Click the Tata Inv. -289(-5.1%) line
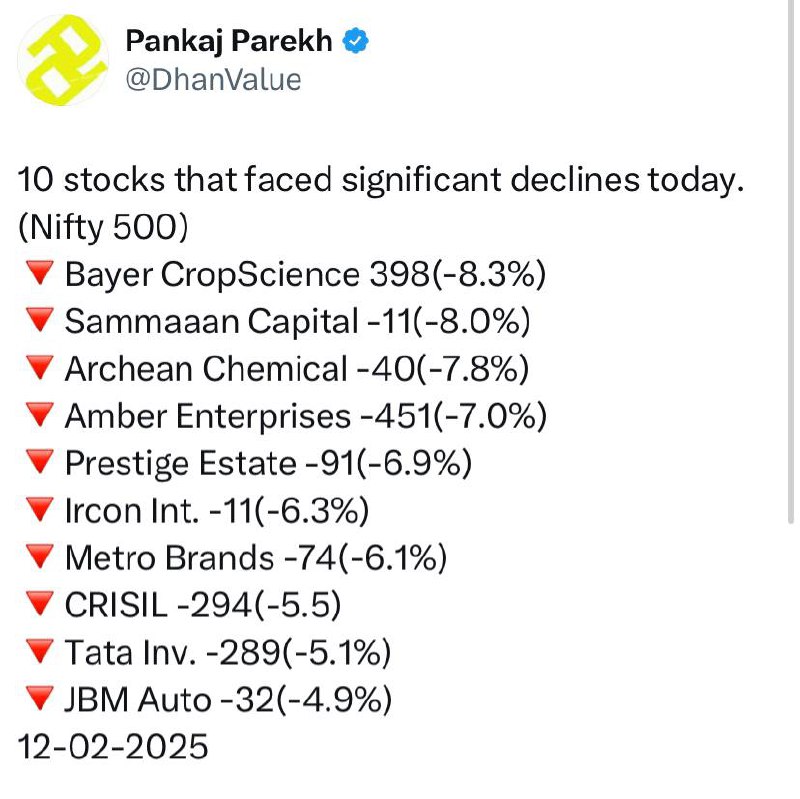Viewport: 800px width, 799px height. click(x=228, y=653)
